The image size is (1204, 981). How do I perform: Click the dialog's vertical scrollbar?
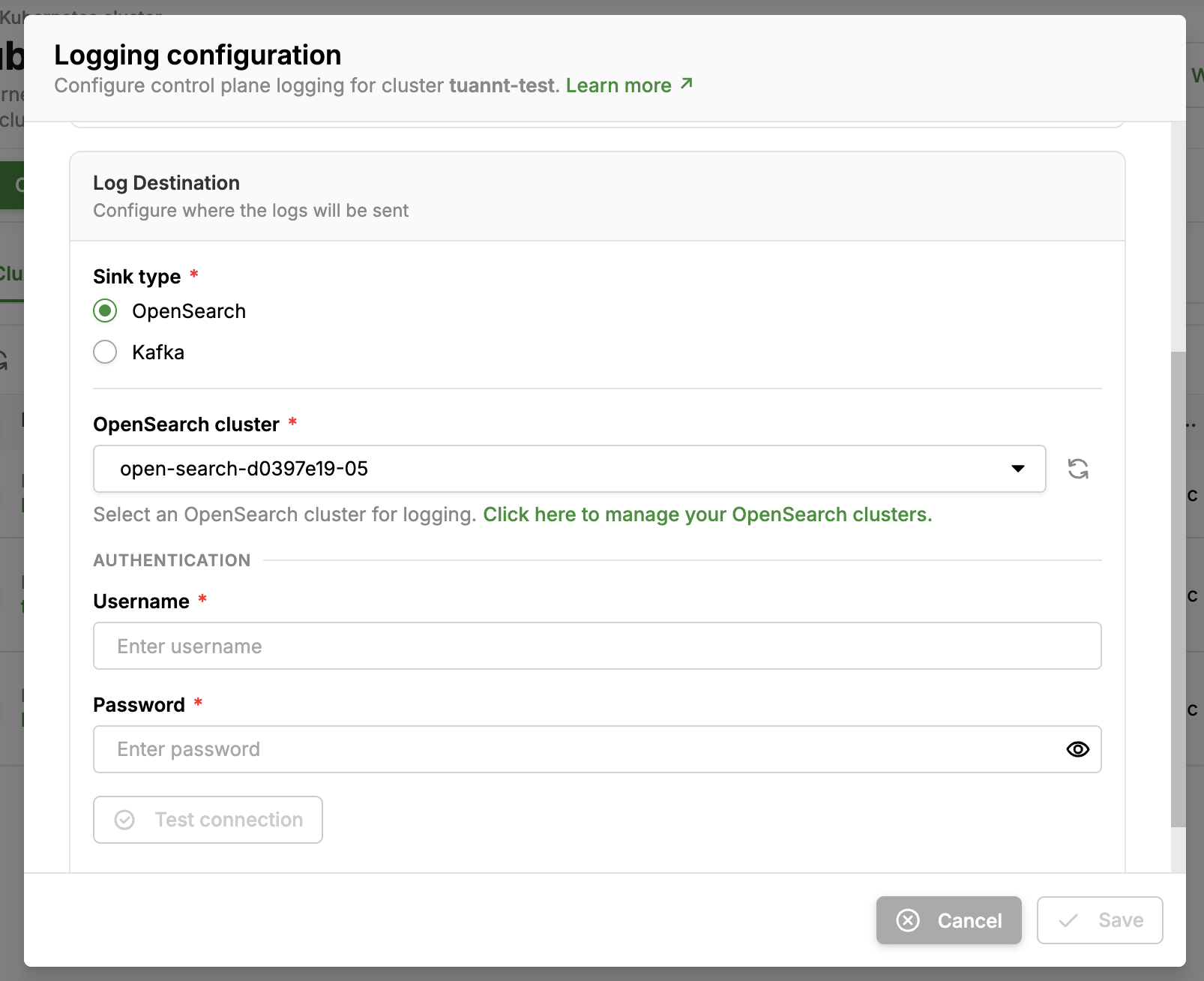click(1179, 589)
